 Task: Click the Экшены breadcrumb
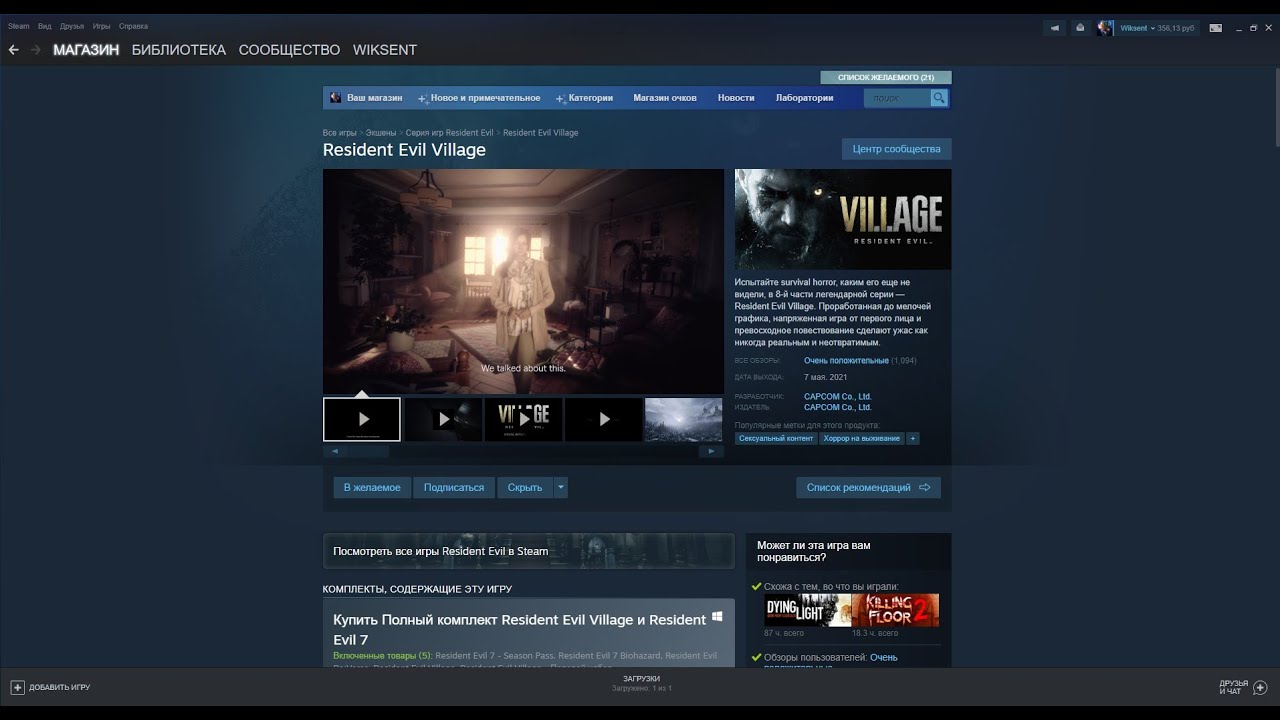pyautogui.click(x=381, y=133)
